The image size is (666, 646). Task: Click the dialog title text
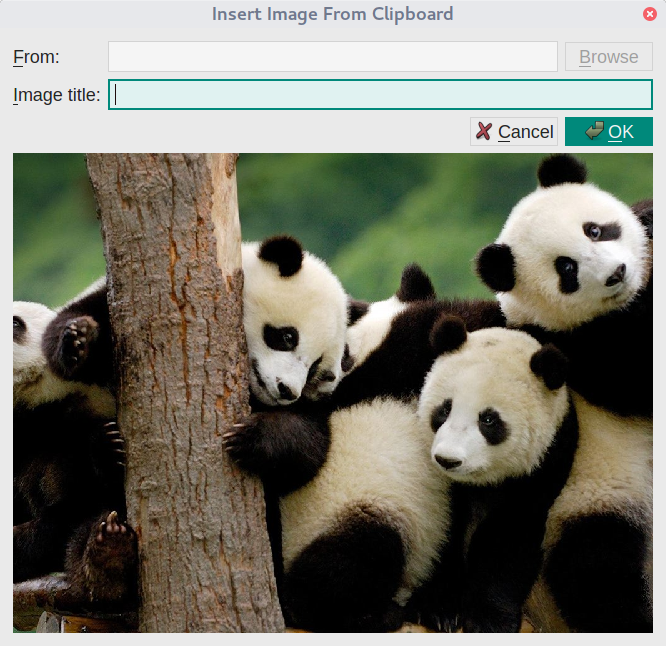pyautogui.click(x=333, y=14)
